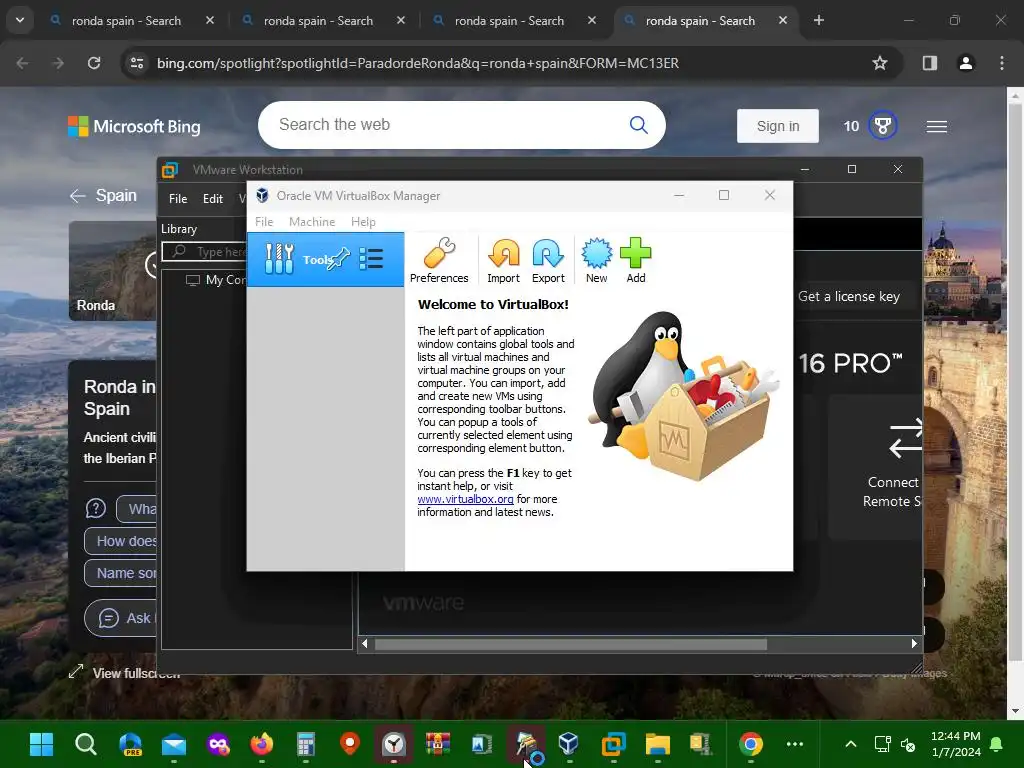Viewport: 1024px width, 768px height.
Task: Click View fullscreen on Bing page
Action: coord(124,673)
